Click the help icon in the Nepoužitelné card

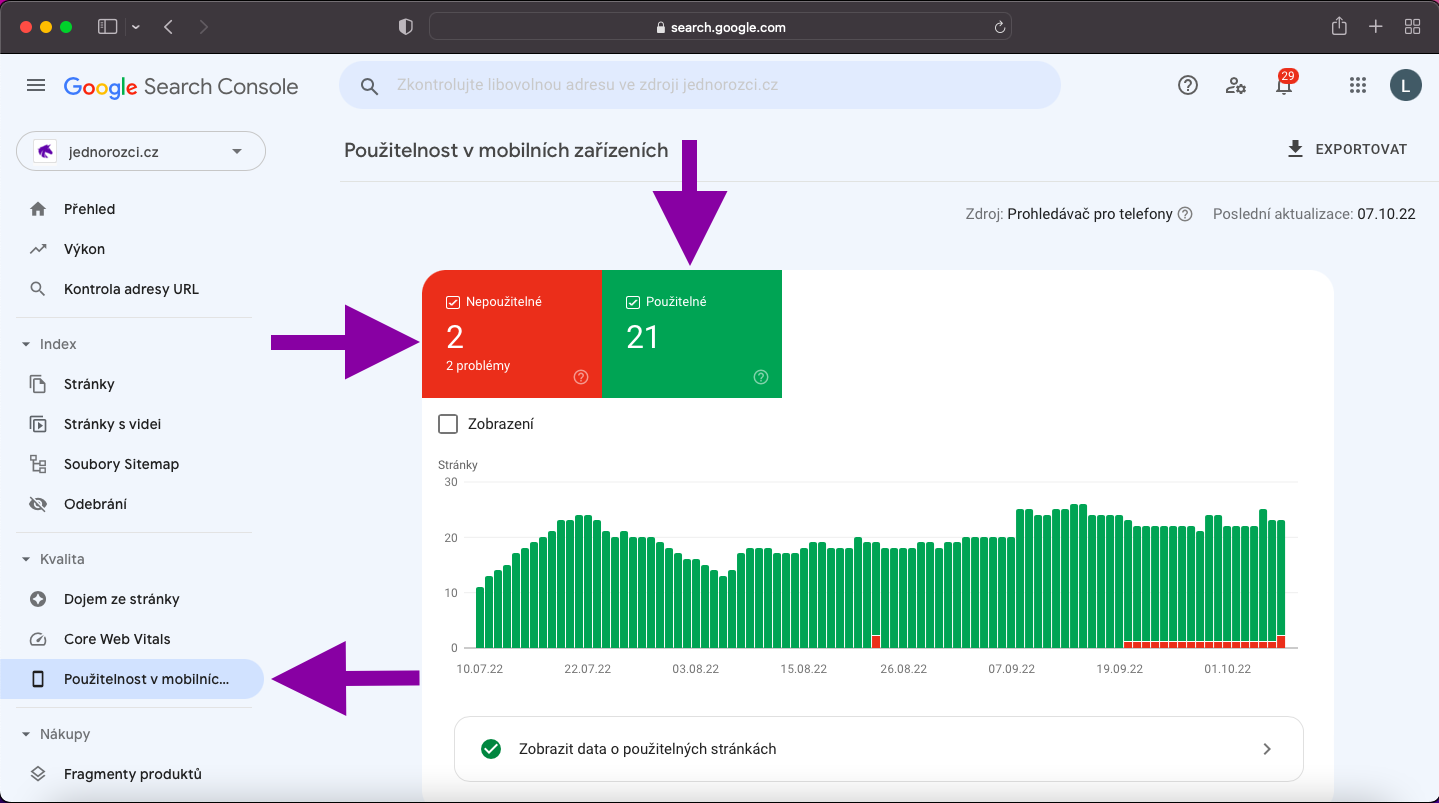[581, 377]
